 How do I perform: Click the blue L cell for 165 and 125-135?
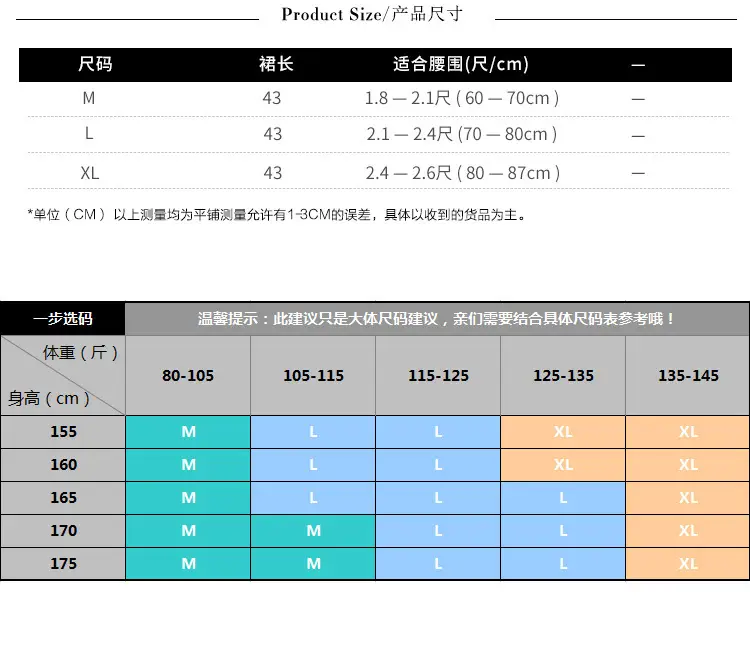click(x=563, y=498)
